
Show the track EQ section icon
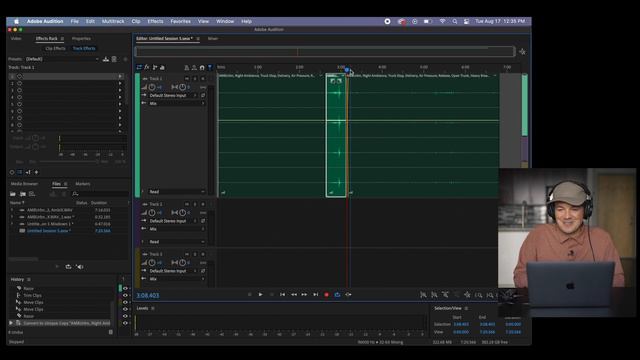[x=162, y=67]
